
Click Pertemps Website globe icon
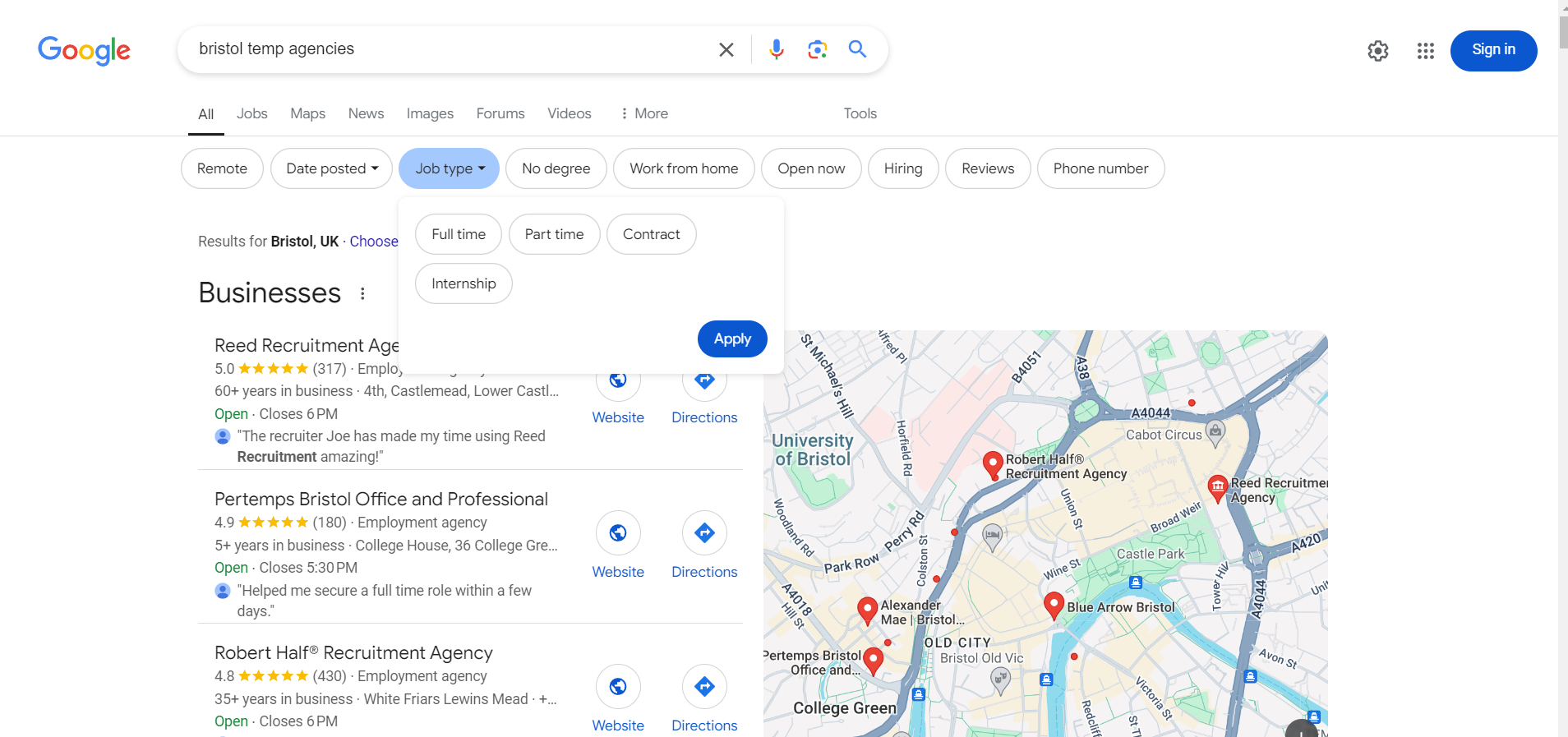pos(618,533)
